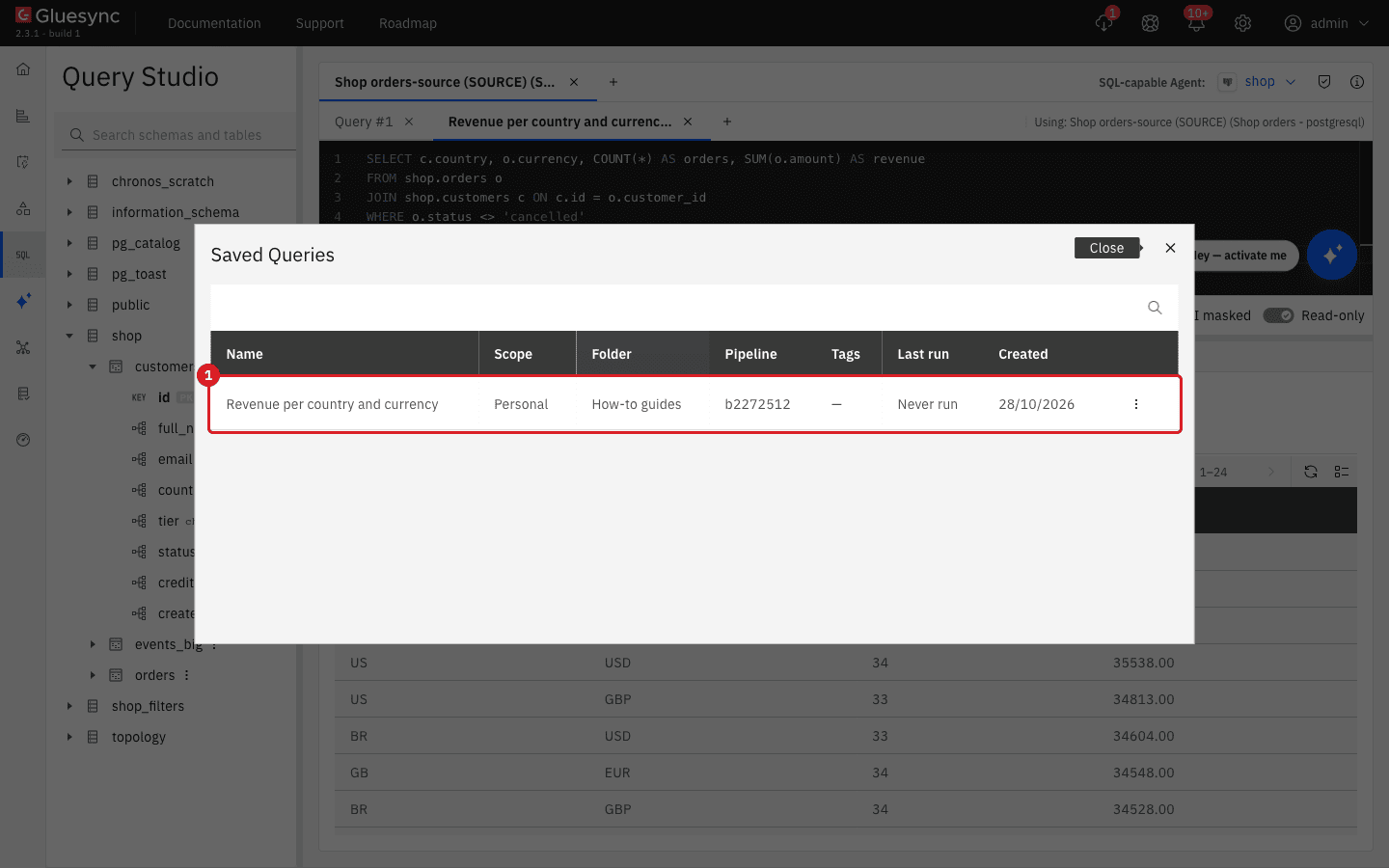This screenshot has width=1389, height=868.
Task: Open the notifications bell icon
Action: pos(1196,23)
